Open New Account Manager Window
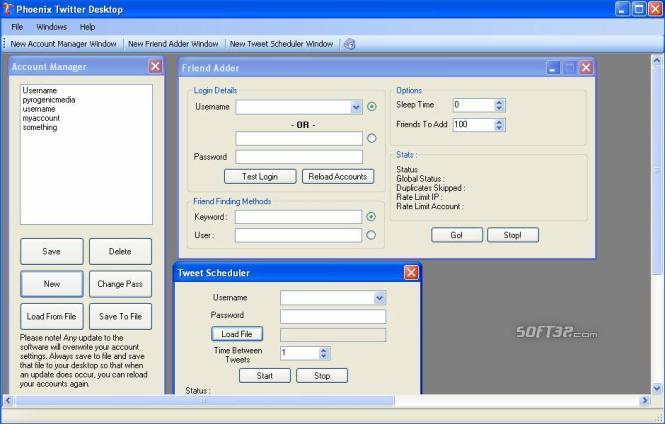 (x=63, y=44)
